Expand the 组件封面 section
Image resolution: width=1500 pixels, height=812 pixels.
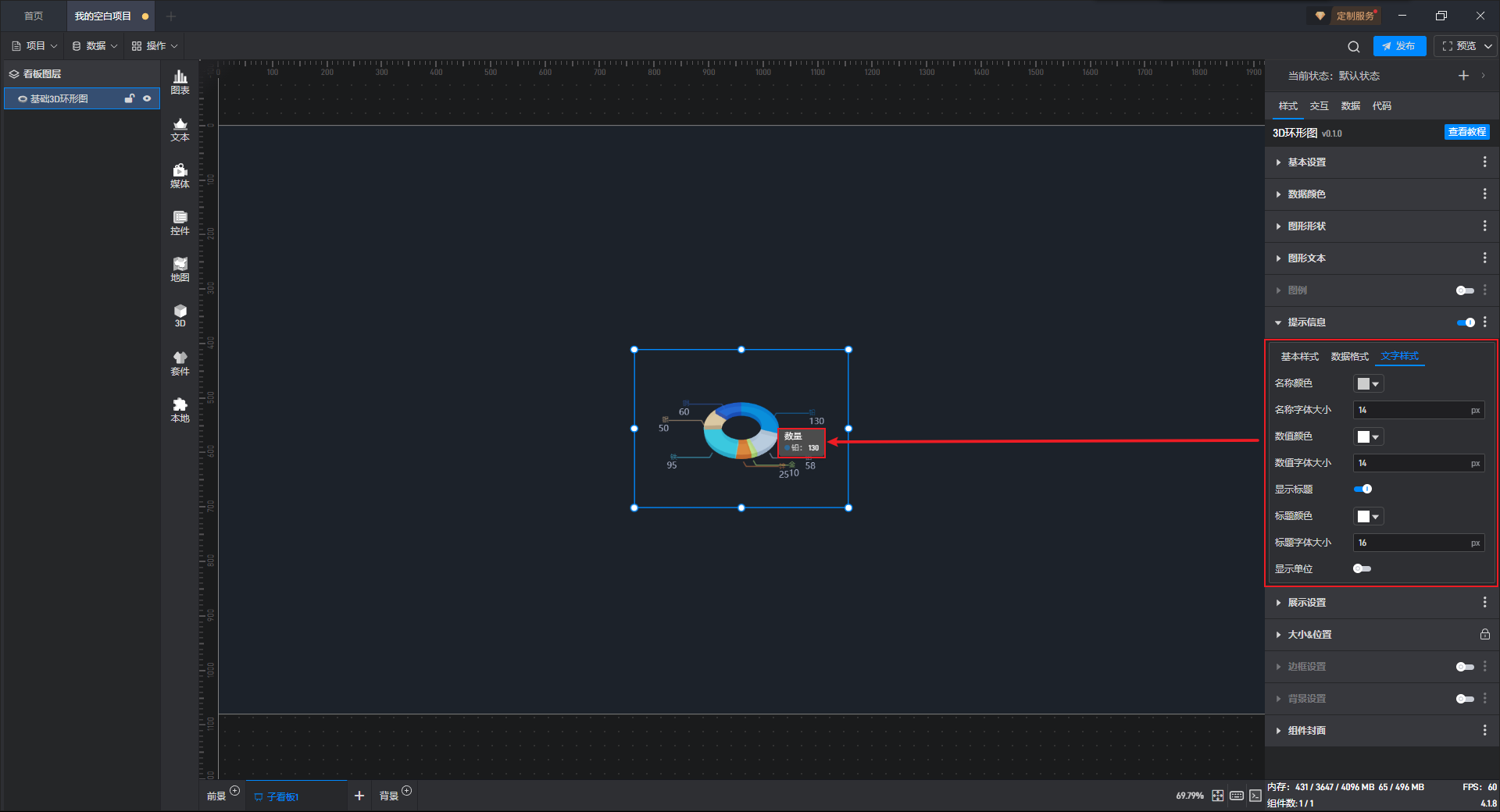pos(1278,731)
